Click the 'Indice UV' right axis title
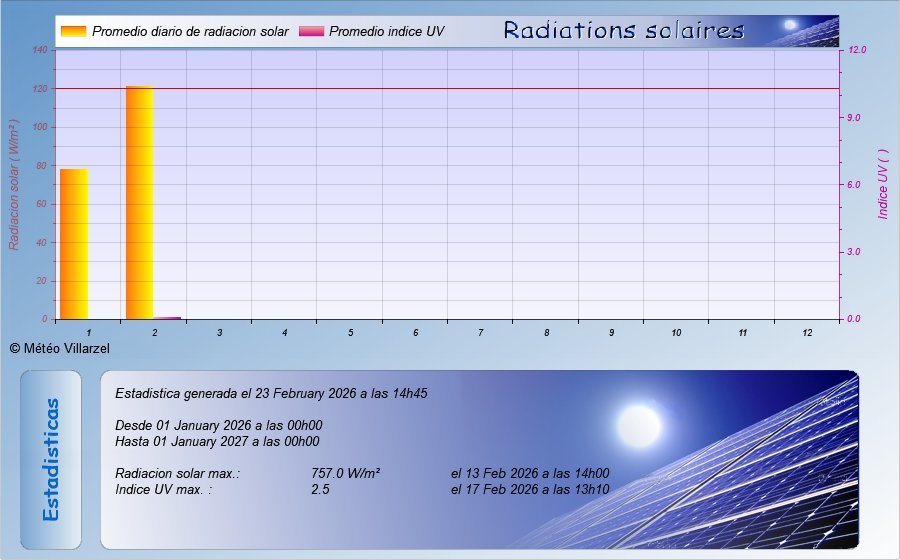 (883, 185)
